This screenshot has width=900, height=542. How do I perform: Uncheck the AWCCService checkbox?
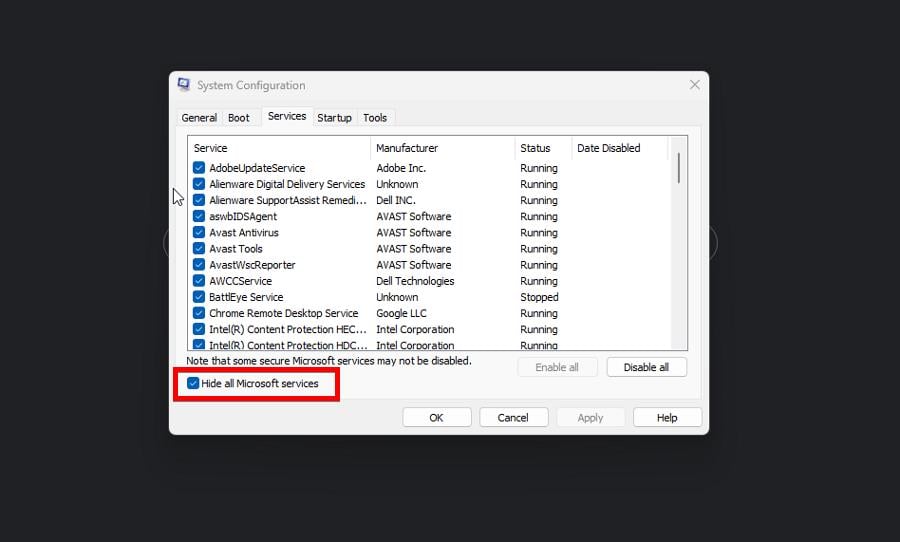[x=199, y=281]
